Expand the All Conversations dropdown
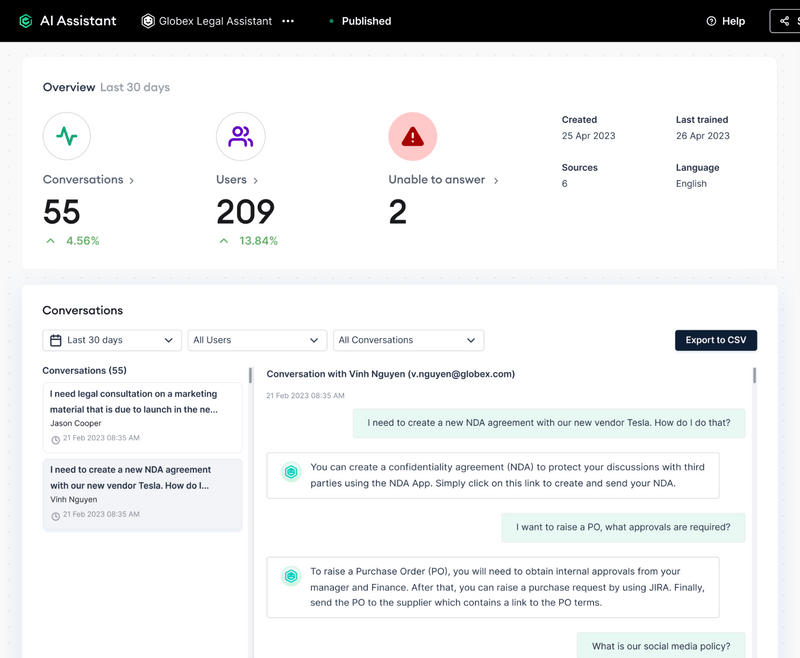This screenshot has width=800, height=658. (x=408, y=340)
